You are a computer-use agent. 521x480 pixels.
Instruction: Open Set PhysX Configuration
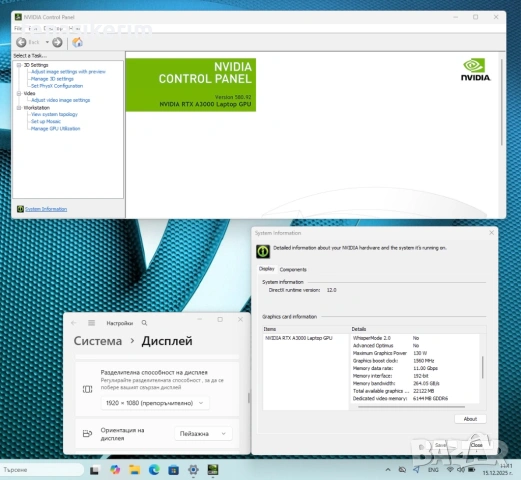tap(57, 86)
